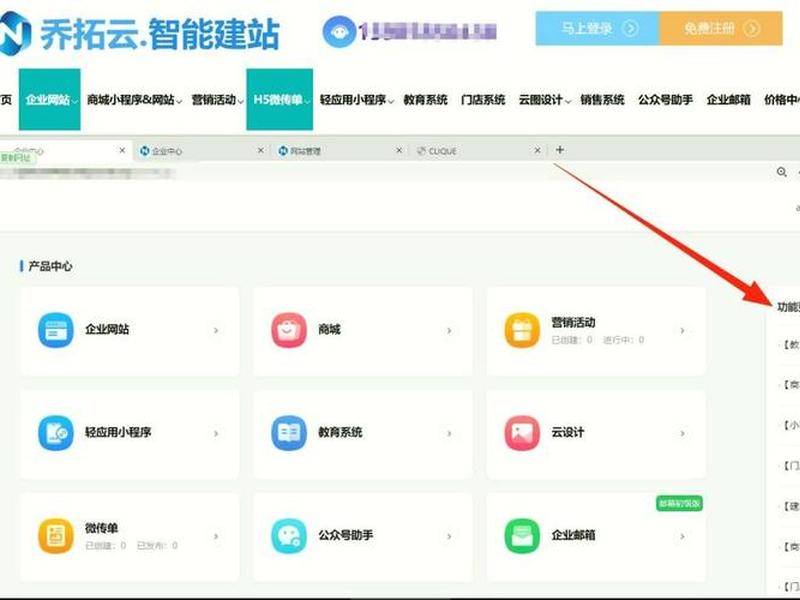Close the first browser tab
This screenshot has height=600, width=800.
[x=122, y=151]
